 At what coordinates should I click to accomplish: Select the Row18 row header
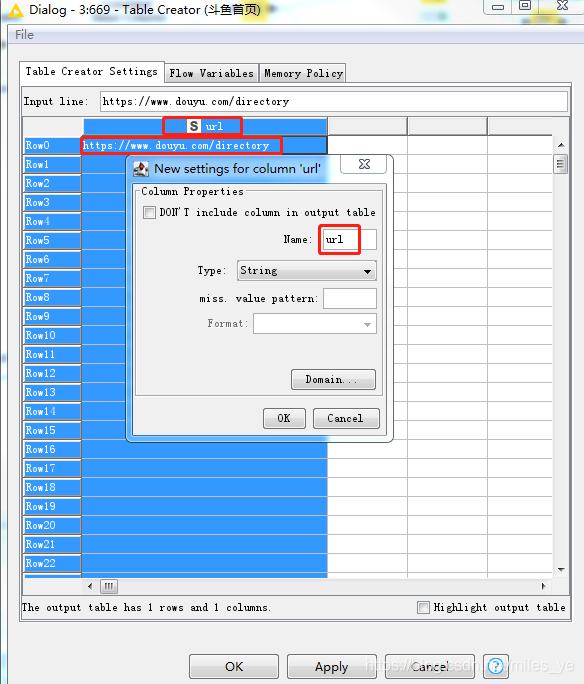click(x=52, y=487)
